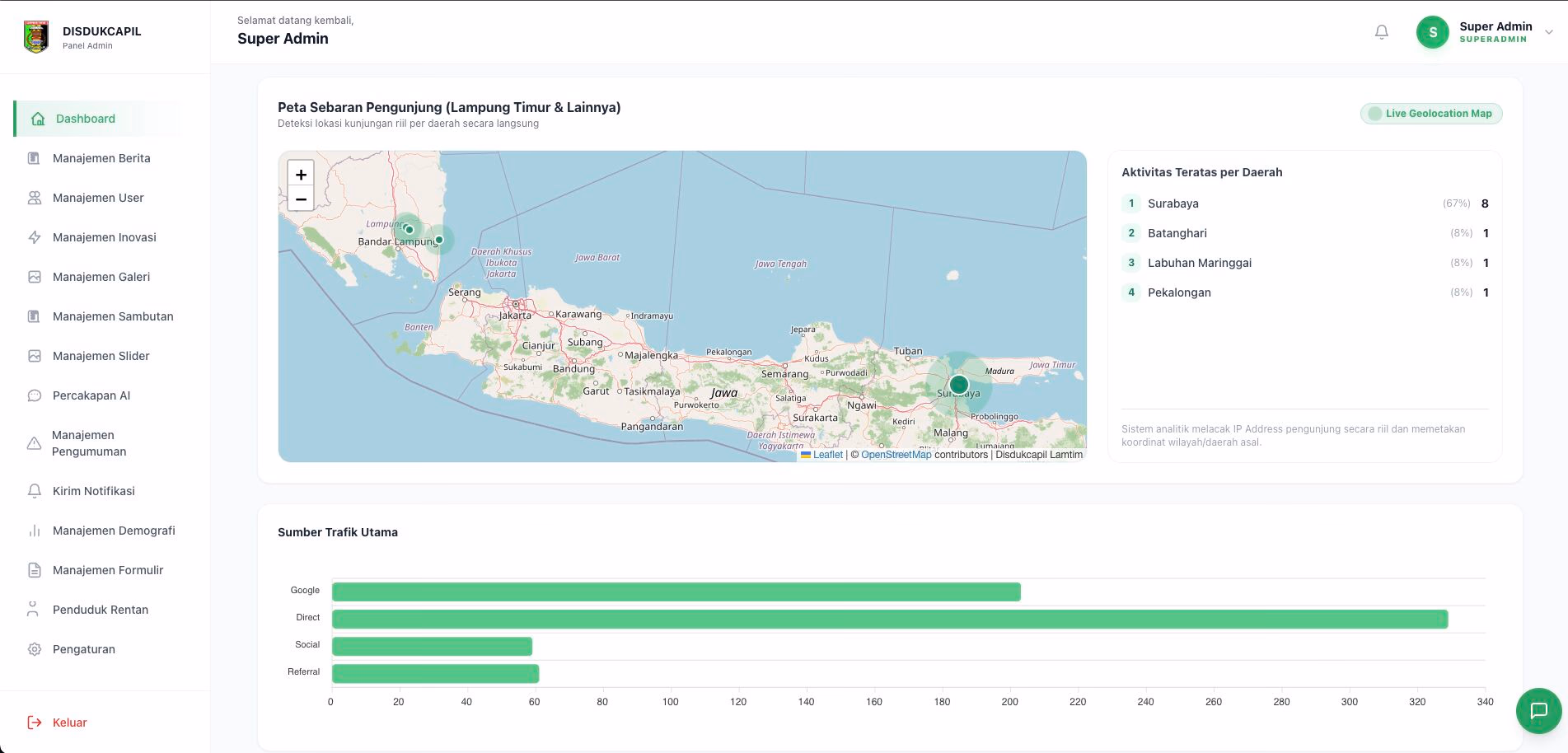Click Manajemen Galeri menu label
The height and width of the screenshot is (753, 1568).
click(x=101, y=277)
